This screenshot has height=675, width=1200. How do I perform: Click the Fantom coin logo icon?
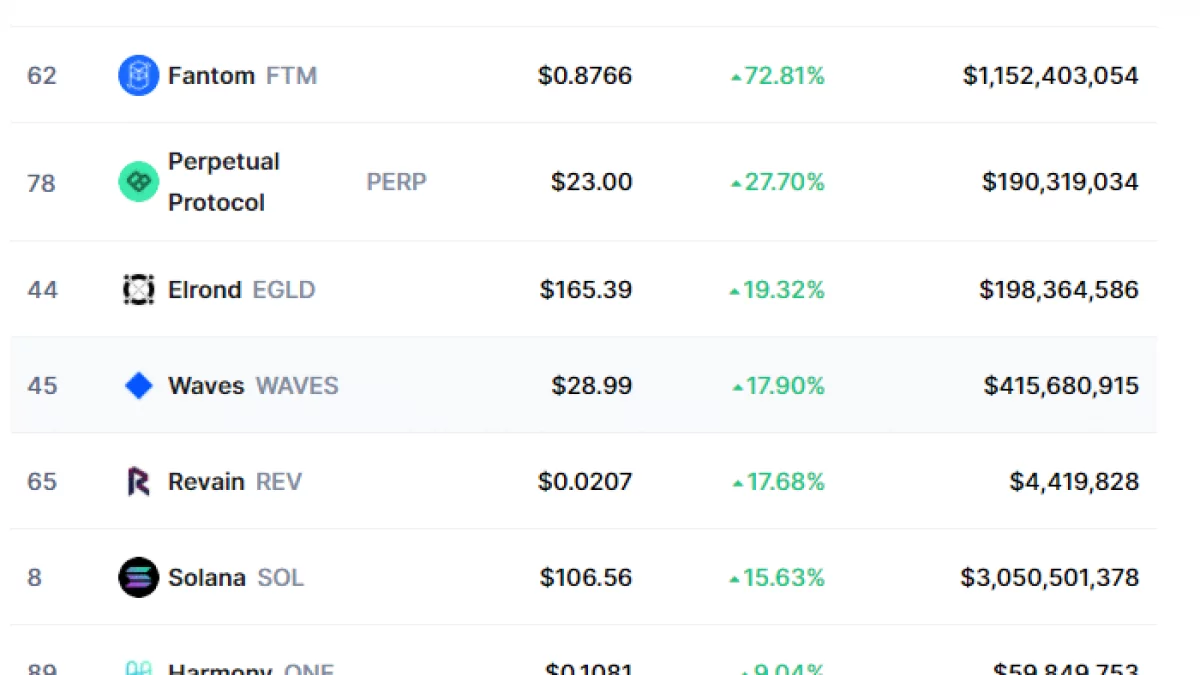138,76
